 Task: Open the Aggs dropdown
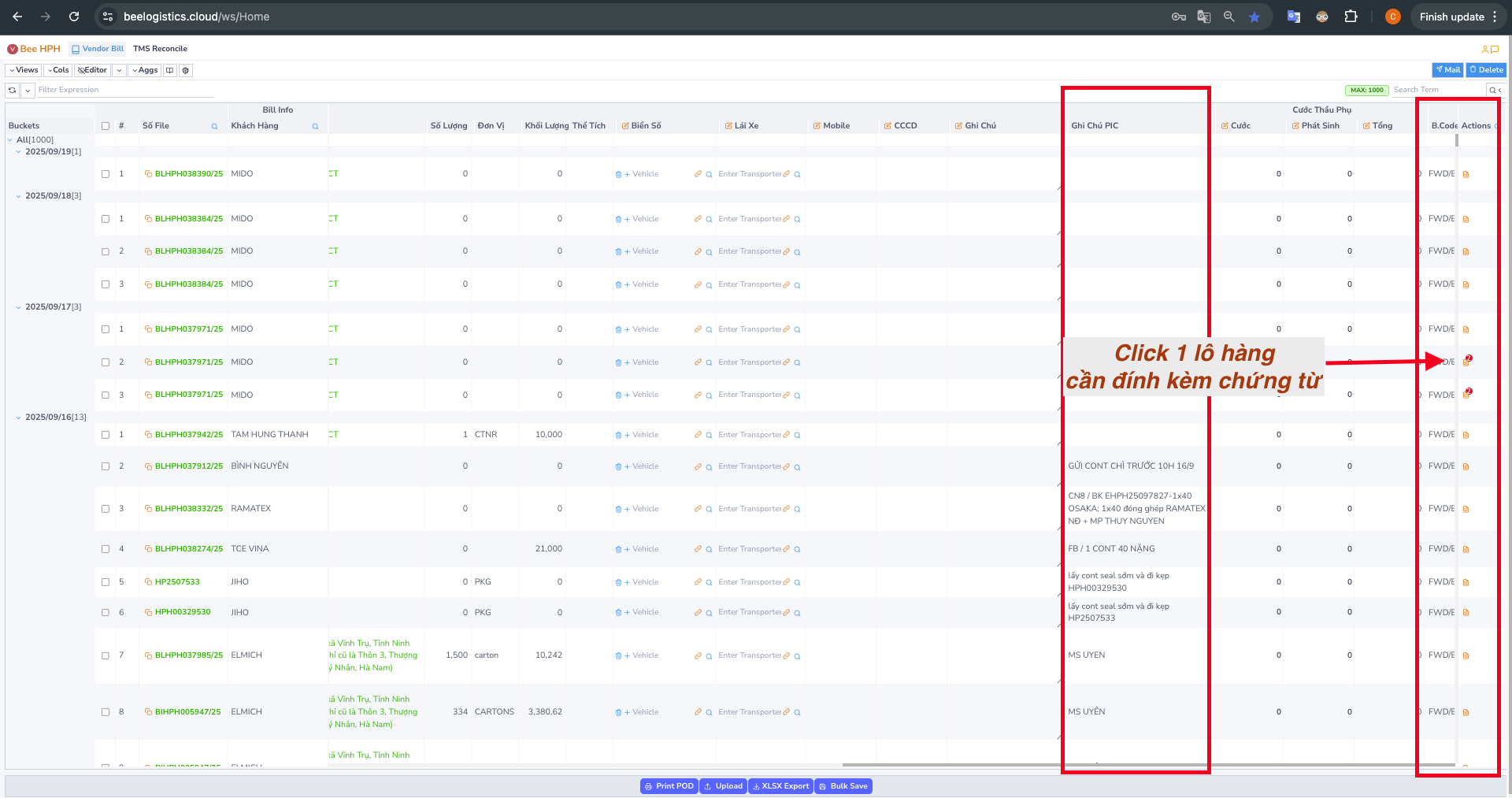tap(145, 71)
